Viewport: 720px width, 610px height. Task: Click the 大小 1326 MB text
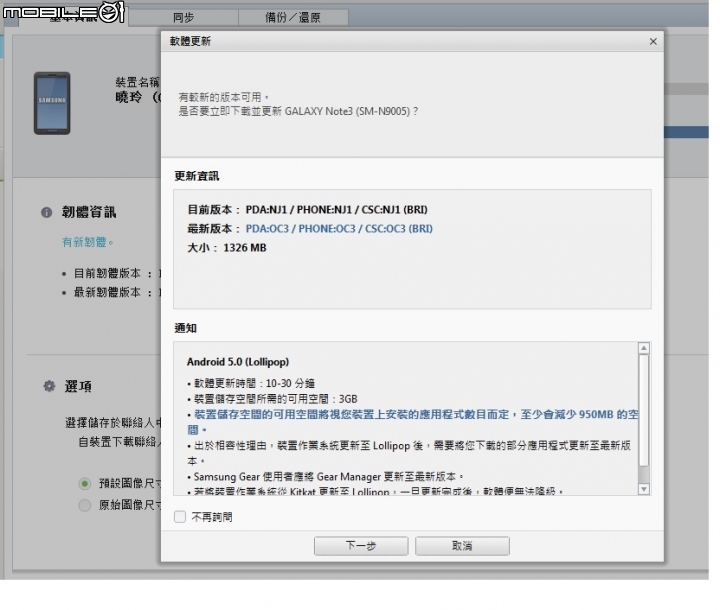coord(227,248)
